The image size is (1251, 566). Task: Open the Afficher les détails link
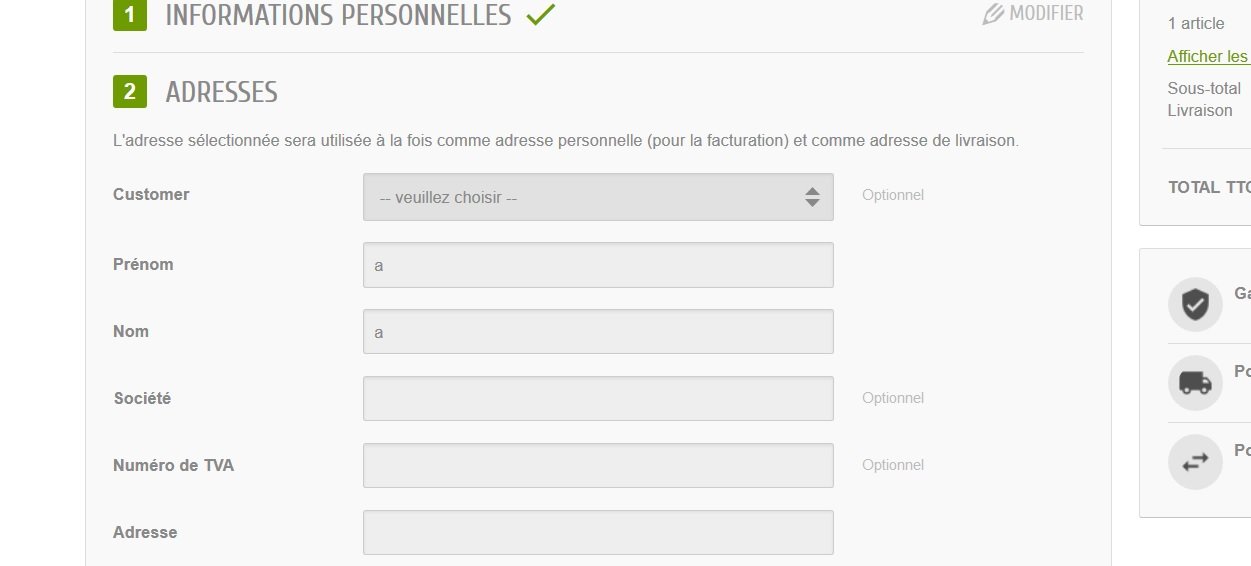click(1208, 56)
